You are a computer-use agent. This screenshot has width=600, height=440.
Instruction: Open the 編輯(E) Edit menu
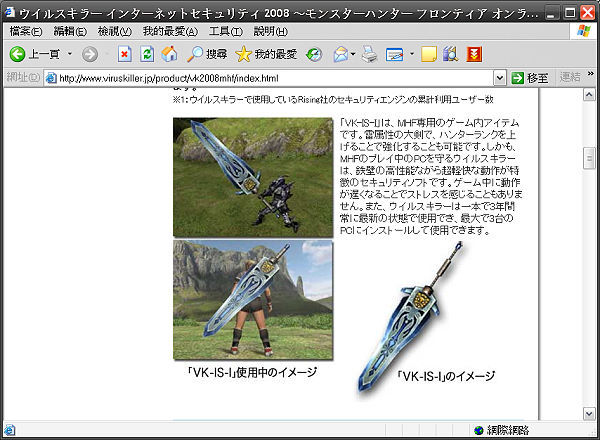(x=70, y=31)
